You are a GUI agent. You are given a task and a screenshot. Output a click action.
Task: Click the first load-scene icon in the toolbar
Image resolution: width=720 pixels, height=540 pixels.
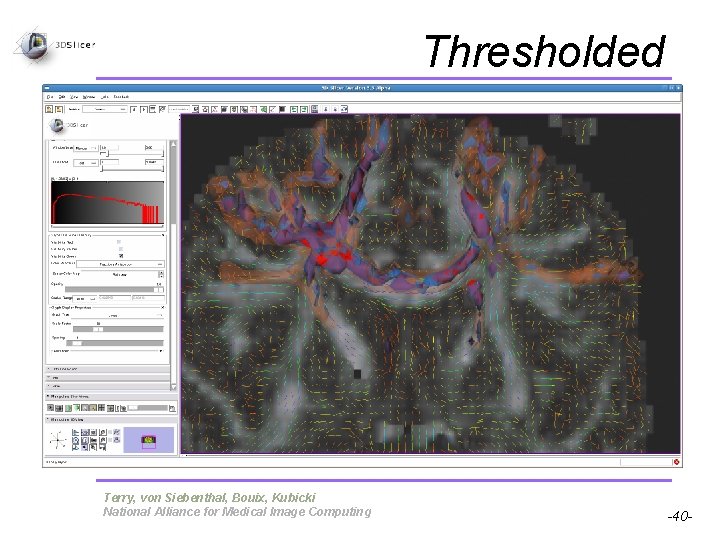point(49,109)
